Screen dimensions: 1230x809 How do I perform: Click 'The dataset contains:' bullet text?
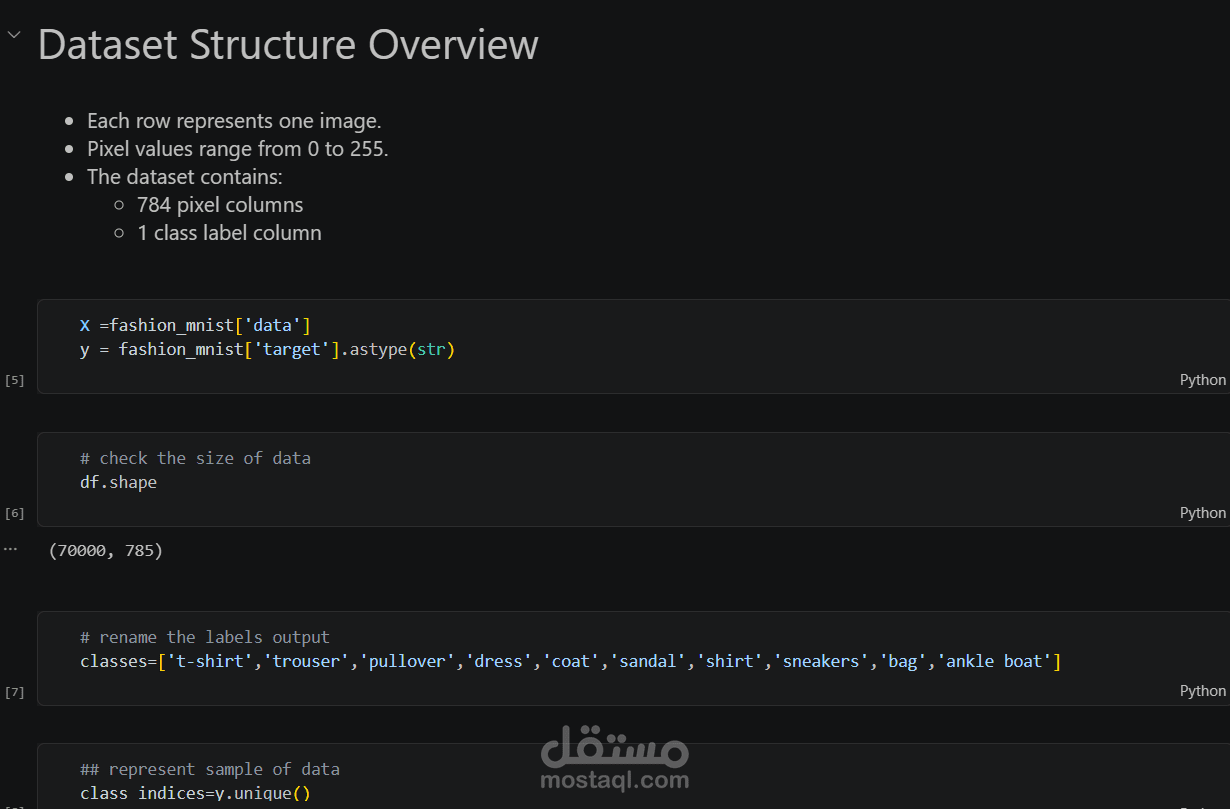point(185,177)
